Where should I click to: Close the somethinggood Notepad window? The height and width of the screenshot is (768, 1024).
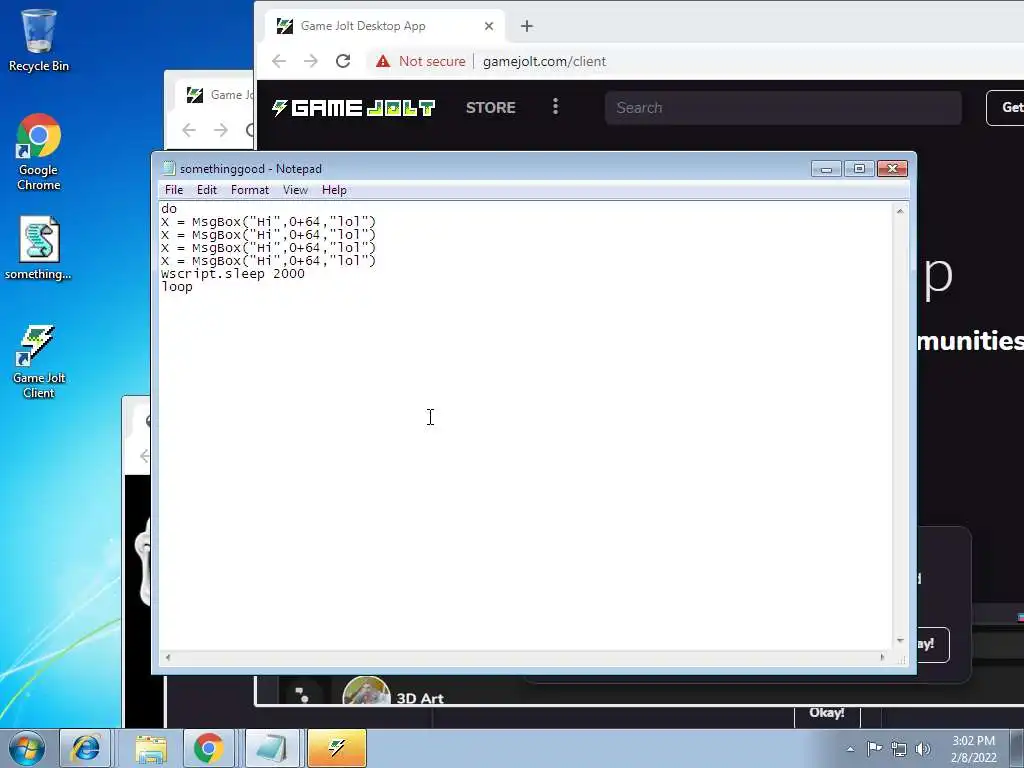[892, 169]
